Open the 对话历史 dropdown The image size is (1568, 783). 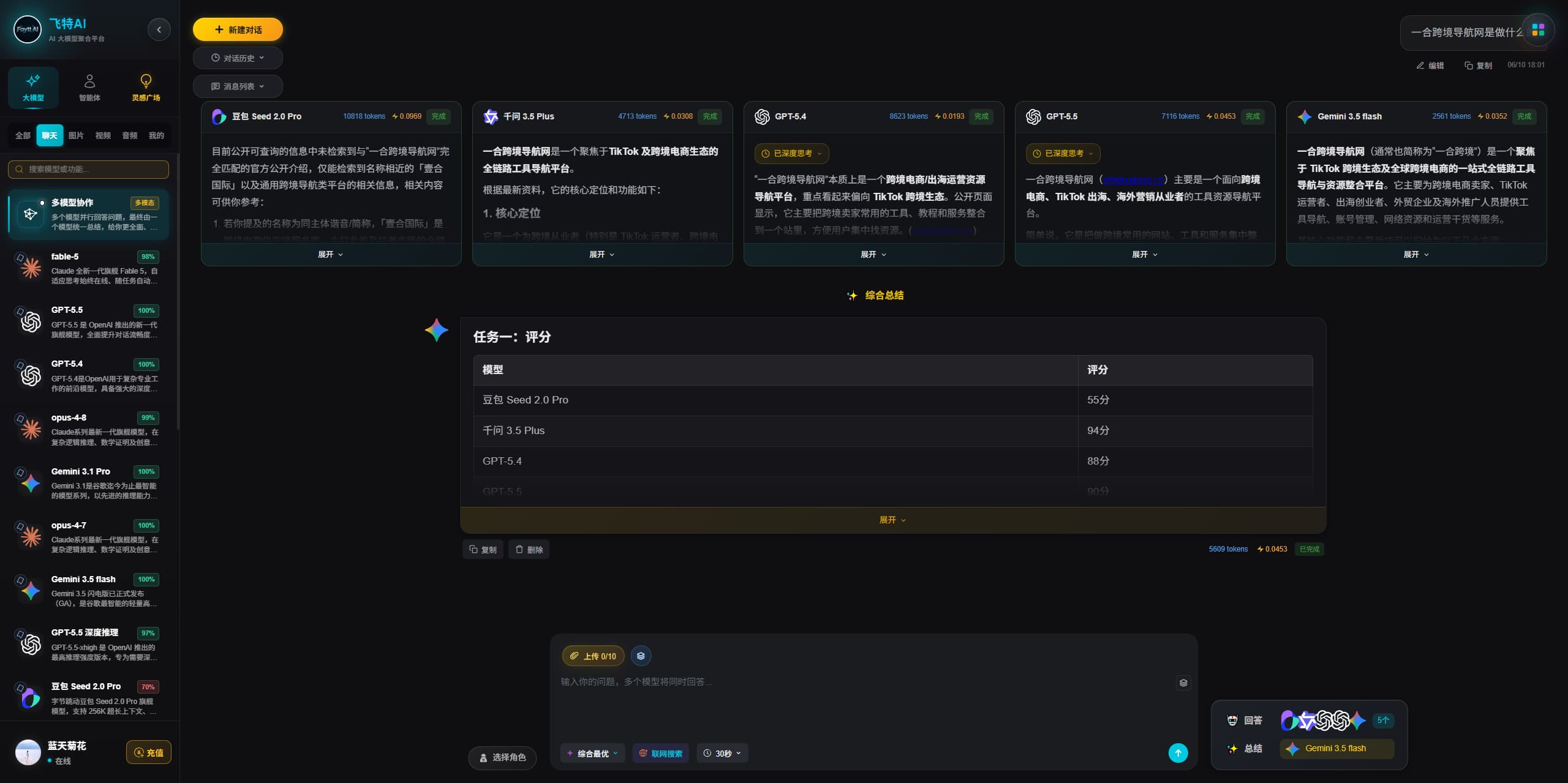click(x=238, y=58)
